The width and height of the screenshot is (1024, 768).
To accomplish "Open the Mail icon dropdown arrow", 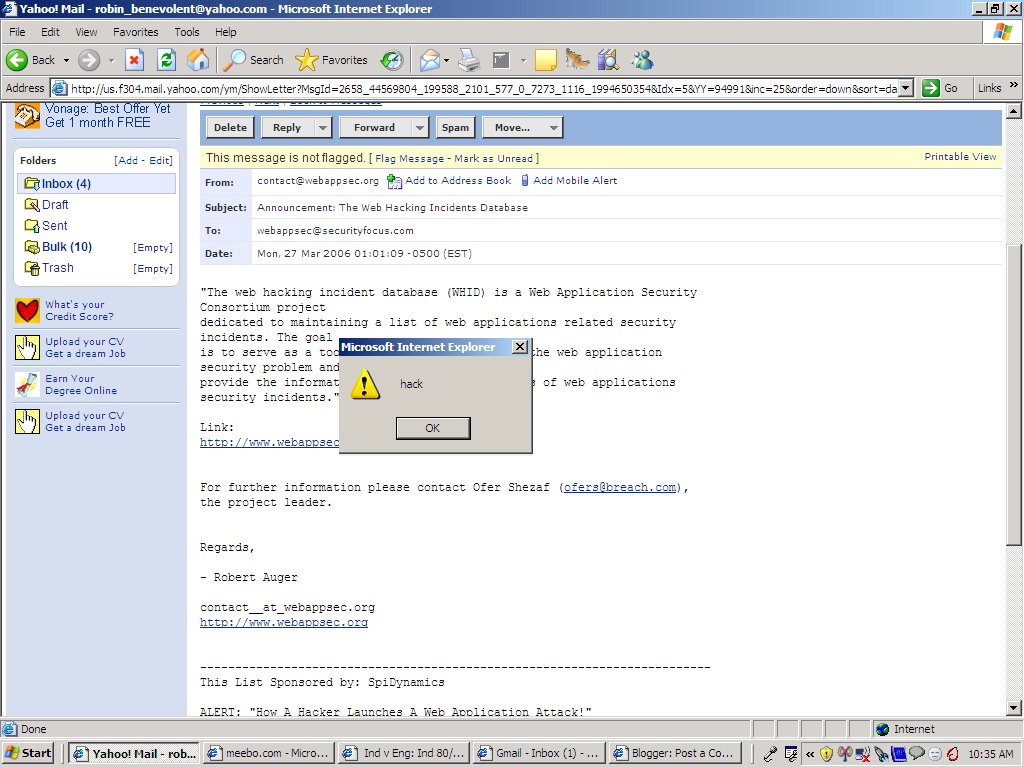I will coord(447,60).
